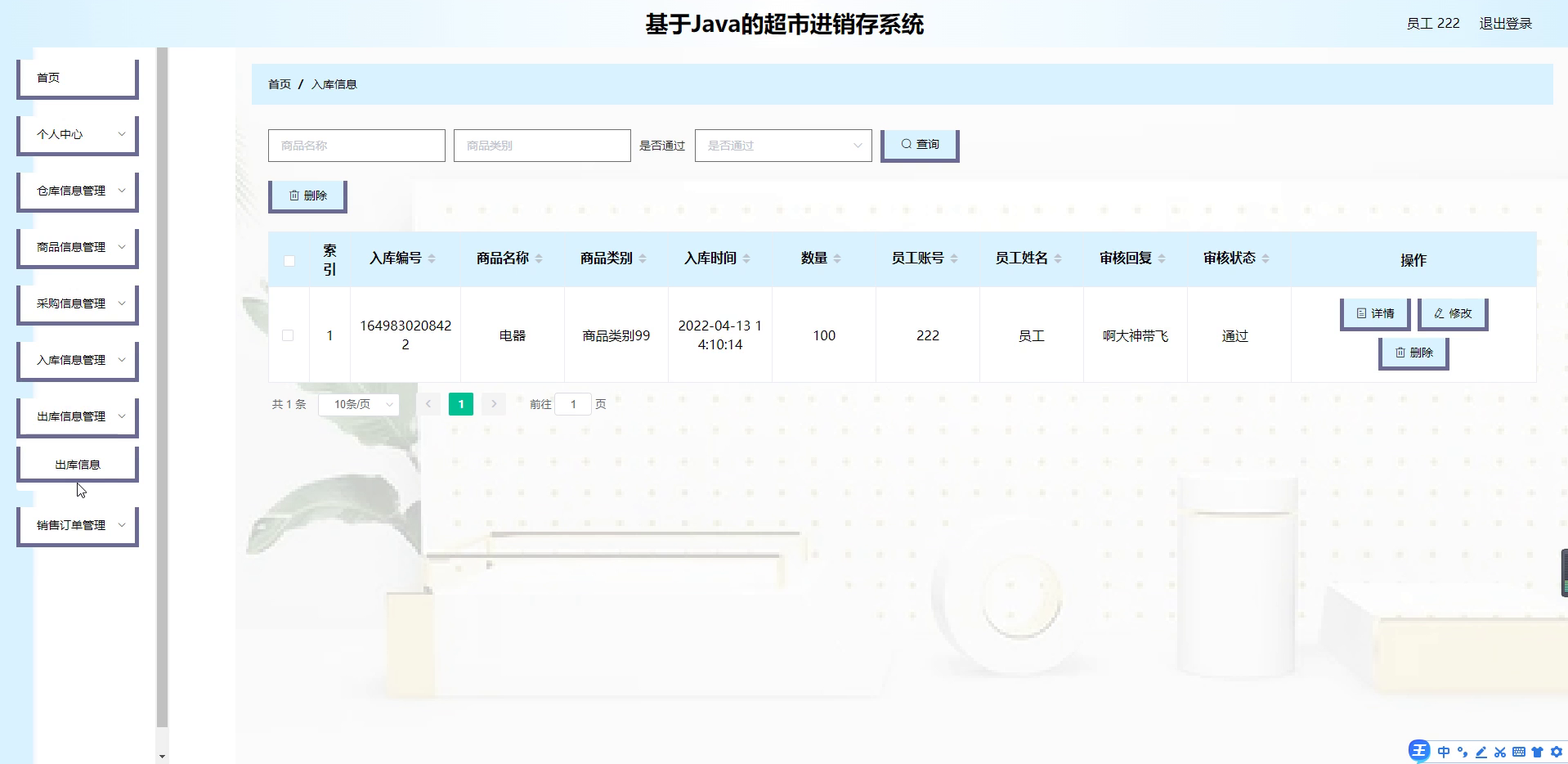Image resolution: width=1568 pixels, height=764 pixels.
Task: Expand the 商品信息管理 menu
Action: pos(78,247)
